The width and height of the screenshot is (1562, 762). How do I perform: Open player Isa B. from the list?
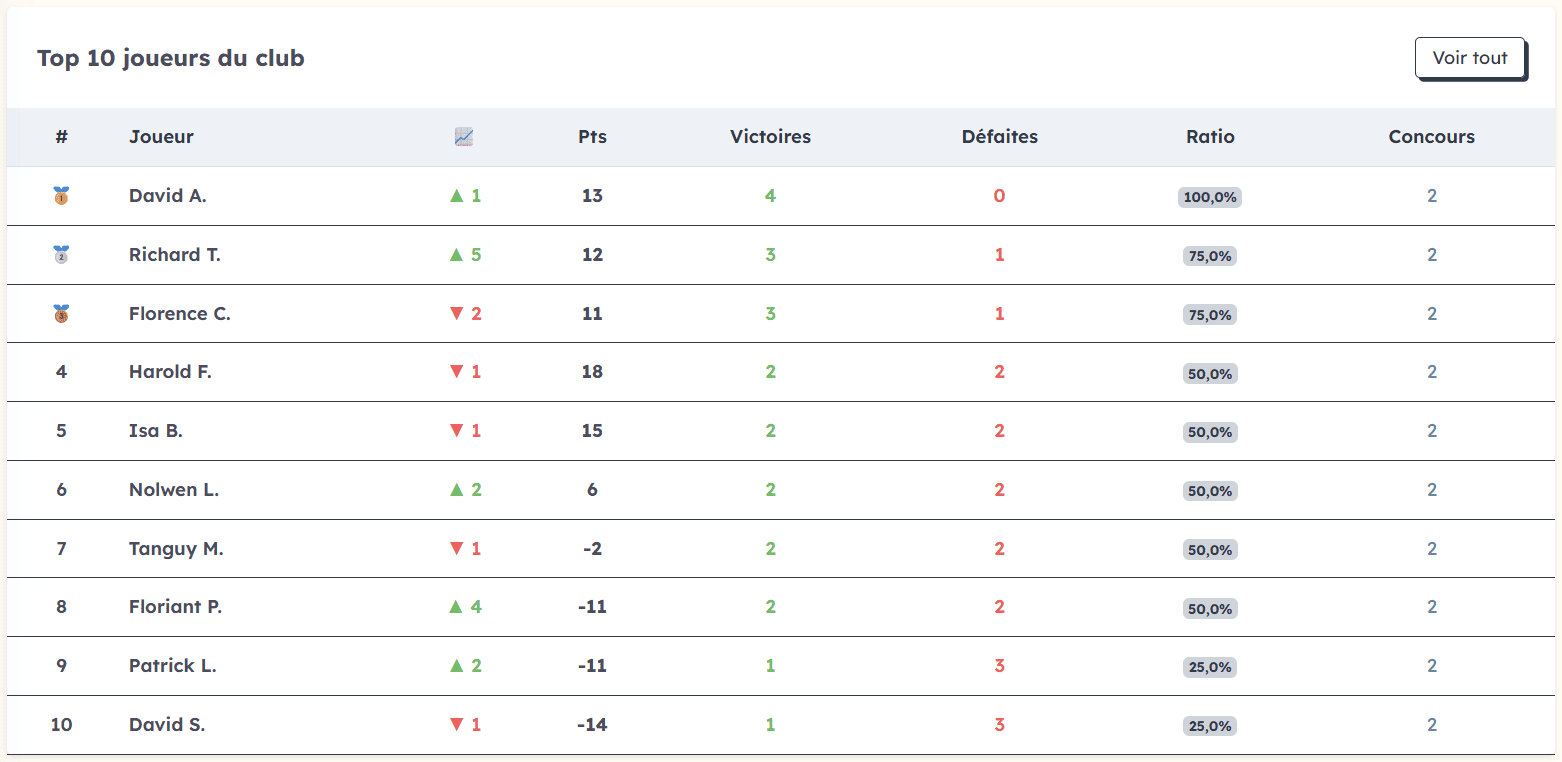(x=156, y=430)
